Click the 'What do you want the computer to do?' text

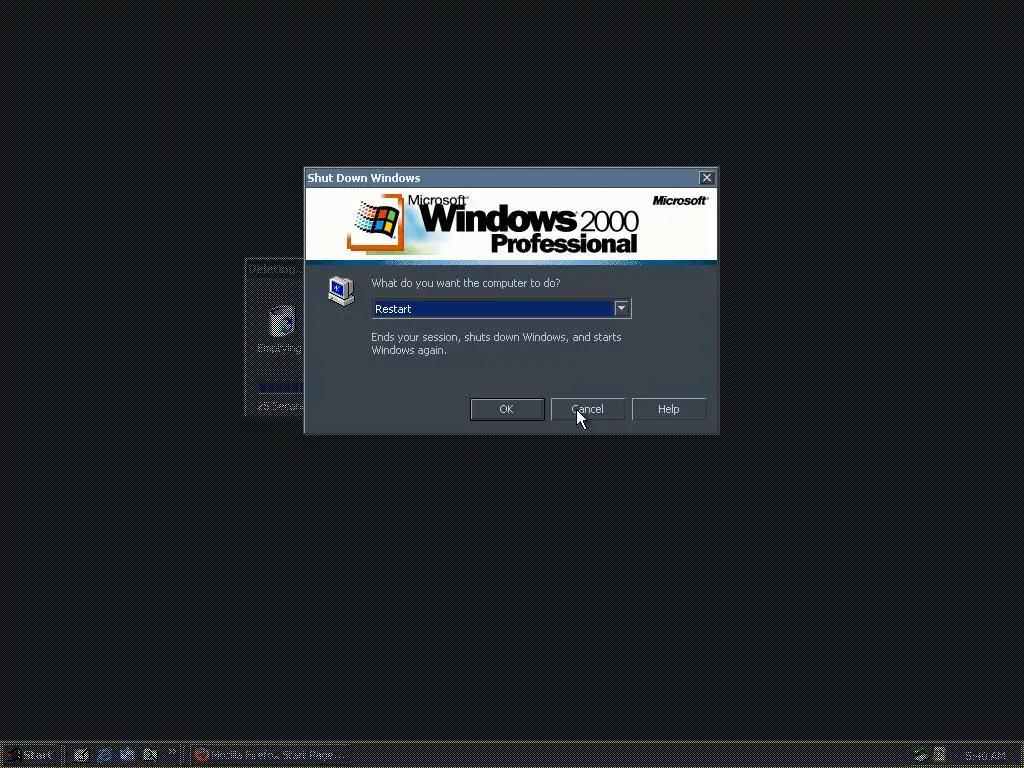pos(466,283)
